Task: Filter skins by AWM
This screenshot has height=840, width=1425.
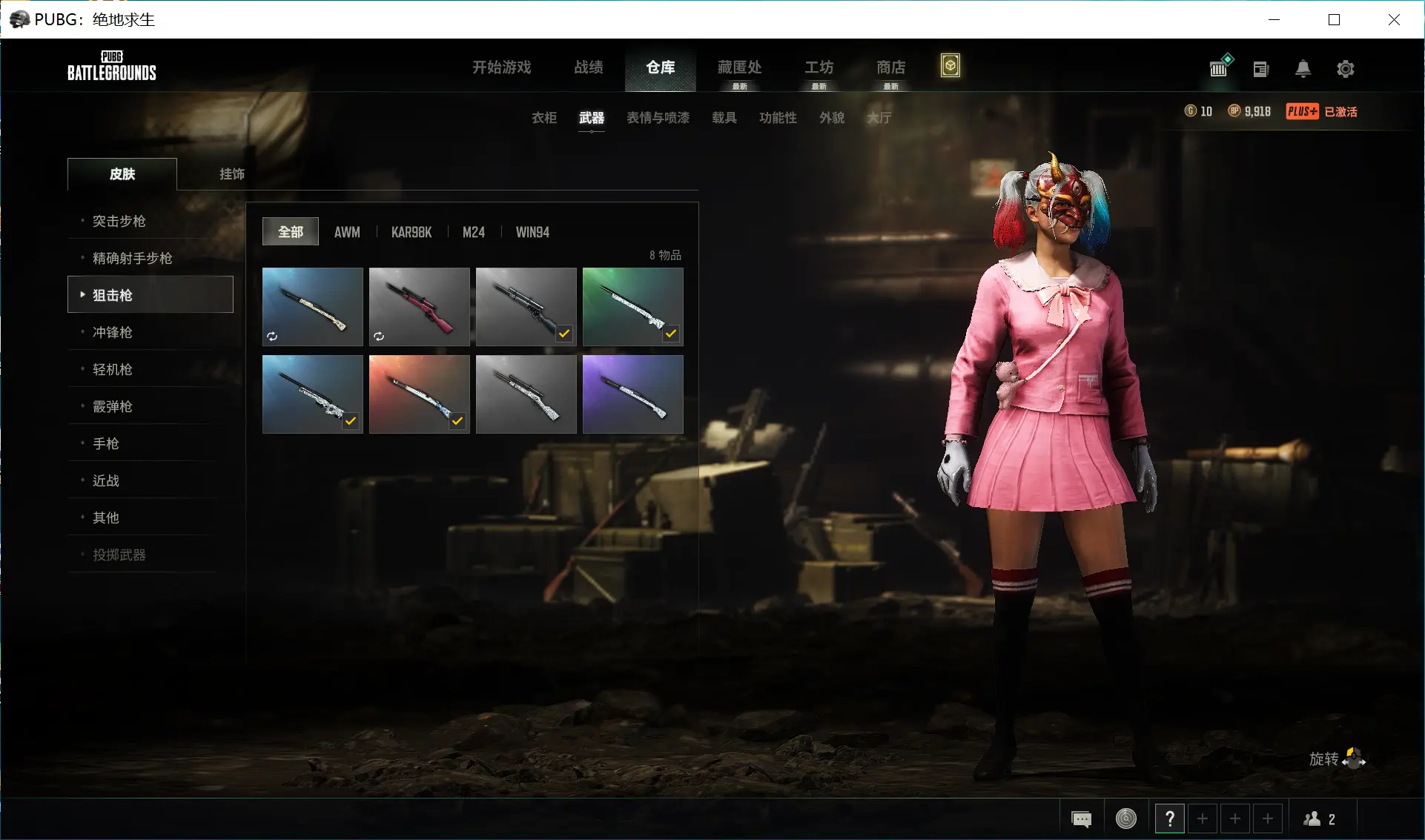Action: (x=347, y=232)
